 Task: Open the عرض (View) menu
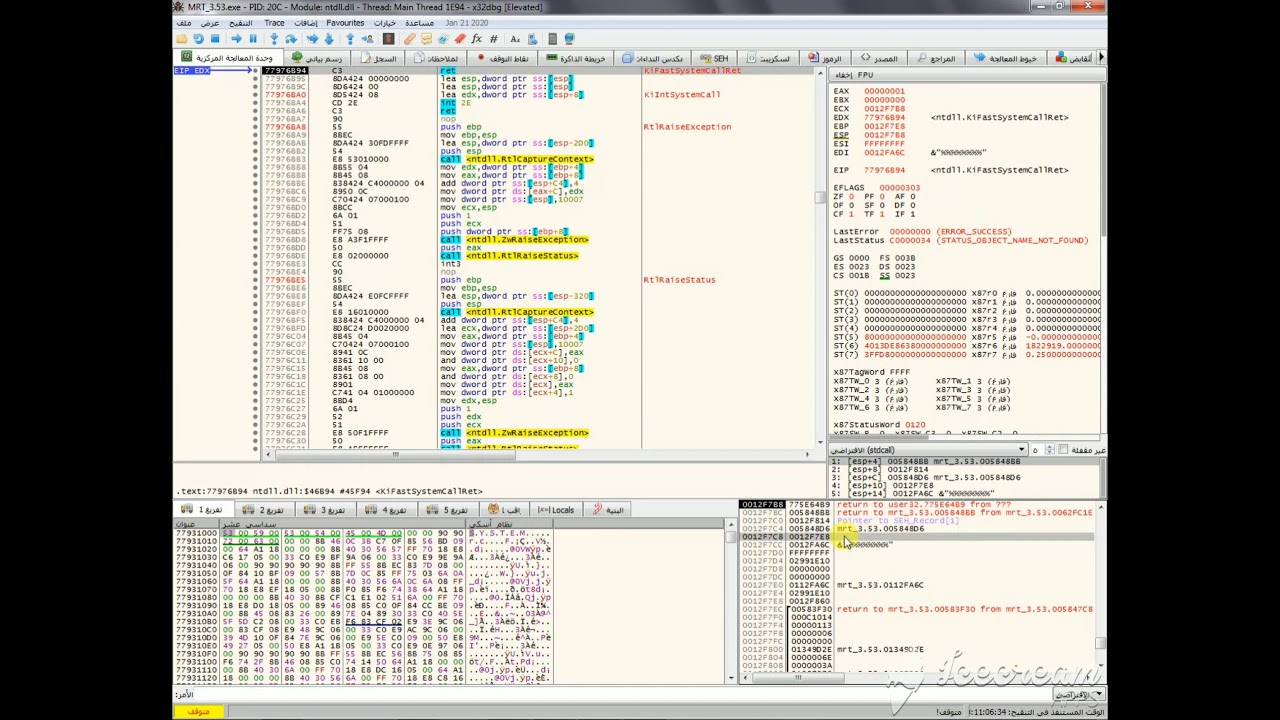pyautogui.click(x=210, y=23)
